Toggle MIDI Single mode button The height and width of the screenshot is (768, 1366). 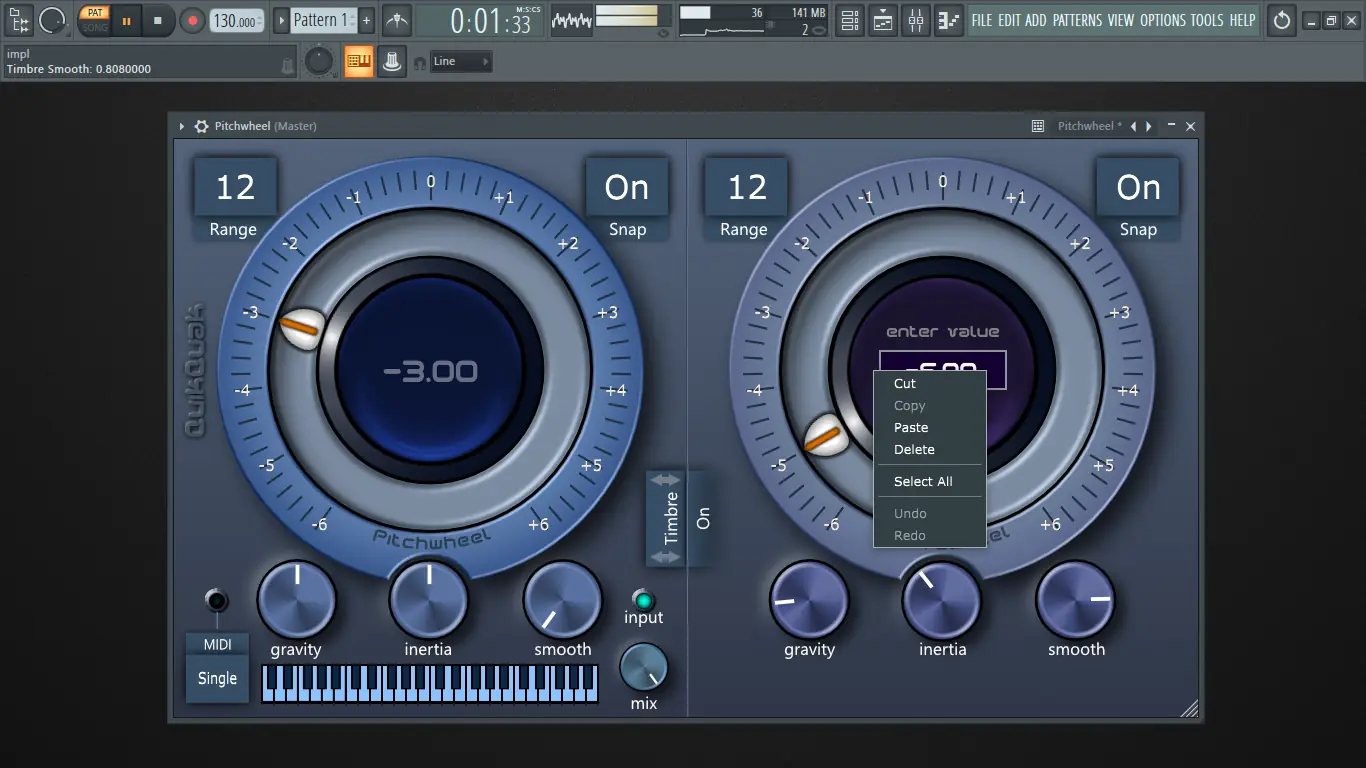217,678
